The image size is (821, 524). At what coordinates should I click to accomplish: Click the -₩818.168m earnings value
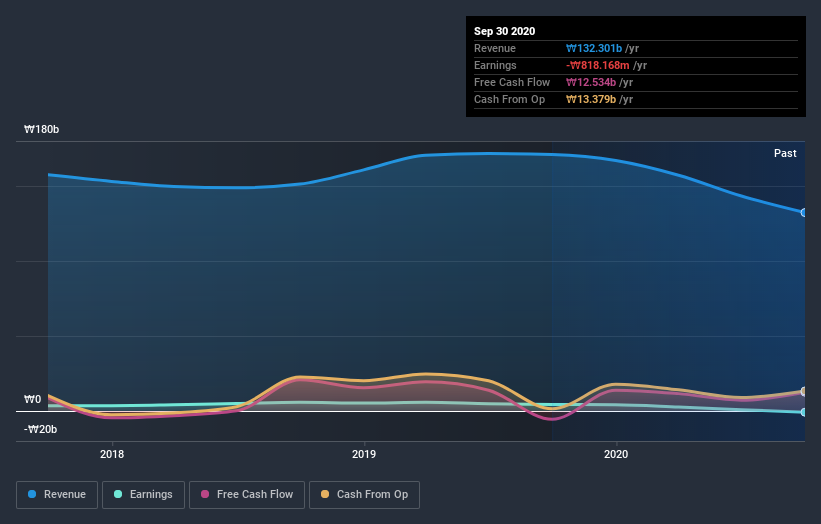597,65
